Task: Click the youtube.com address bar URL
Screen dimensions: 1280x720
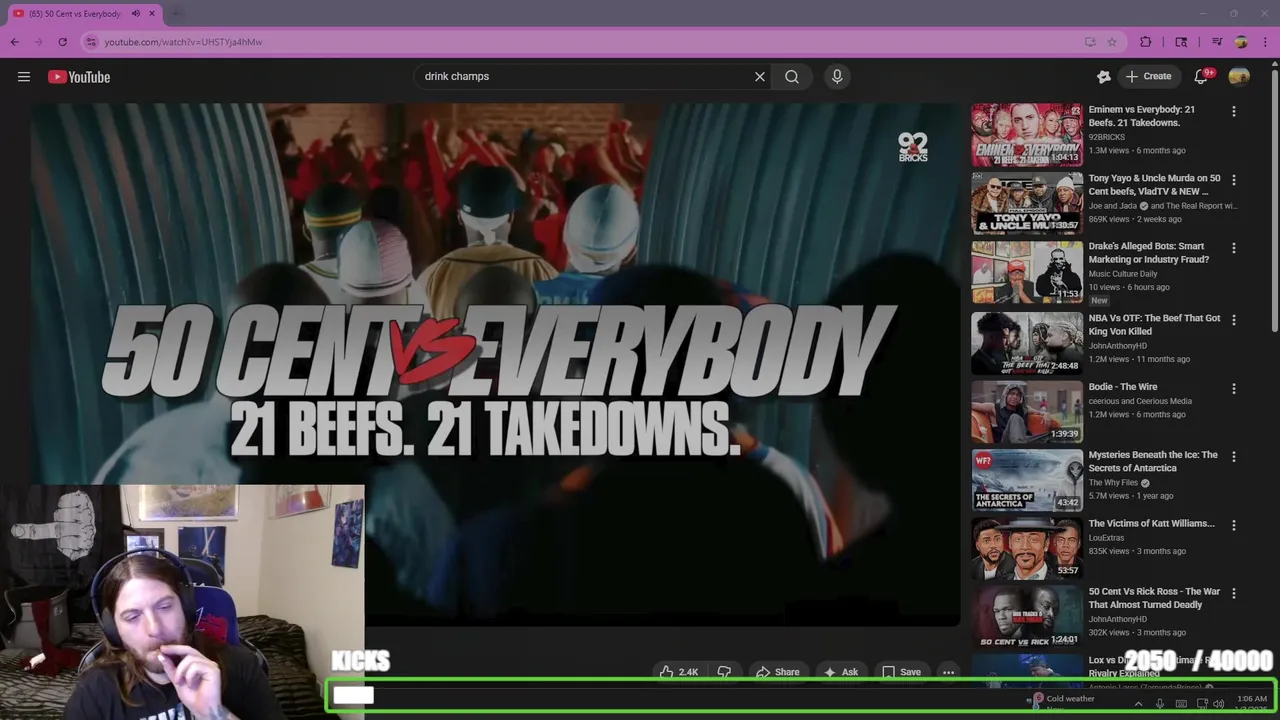Action: 183,42
